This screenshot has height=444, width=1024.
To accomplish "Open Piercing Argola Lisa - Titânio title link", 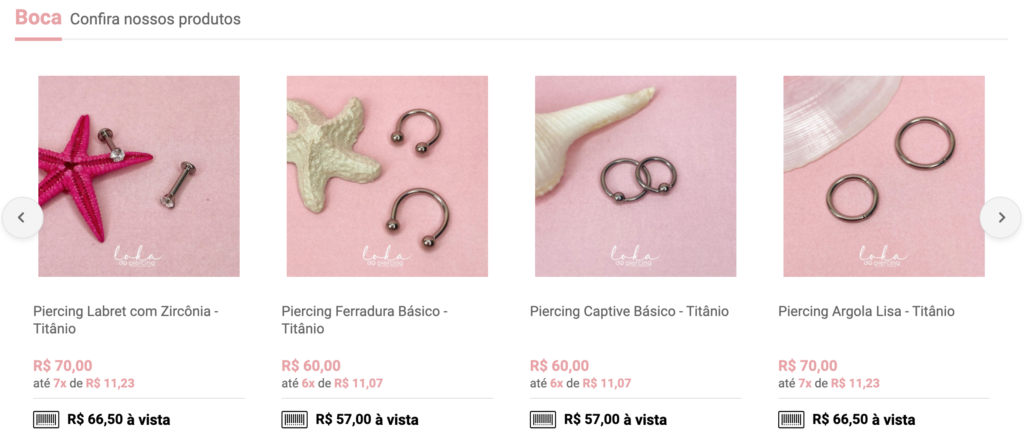I will point(866,311).
